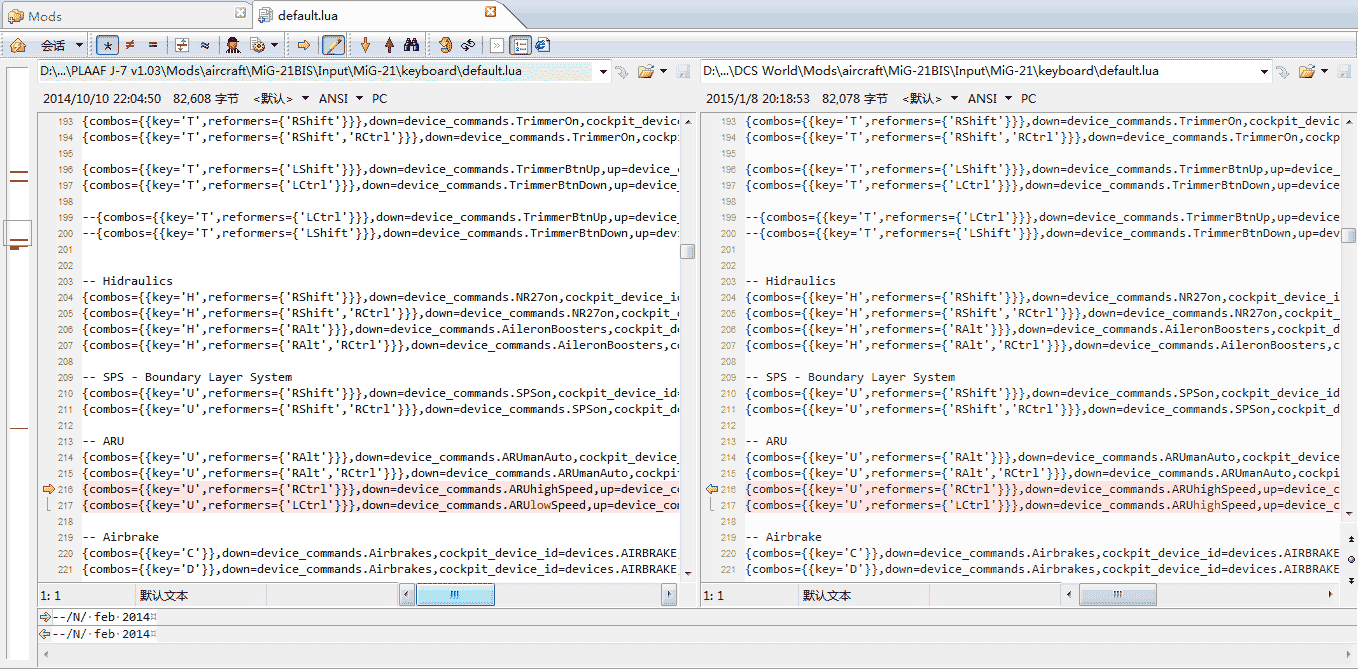Click left pane PC line-ending label
The image size is (1358, 669).
379,99
